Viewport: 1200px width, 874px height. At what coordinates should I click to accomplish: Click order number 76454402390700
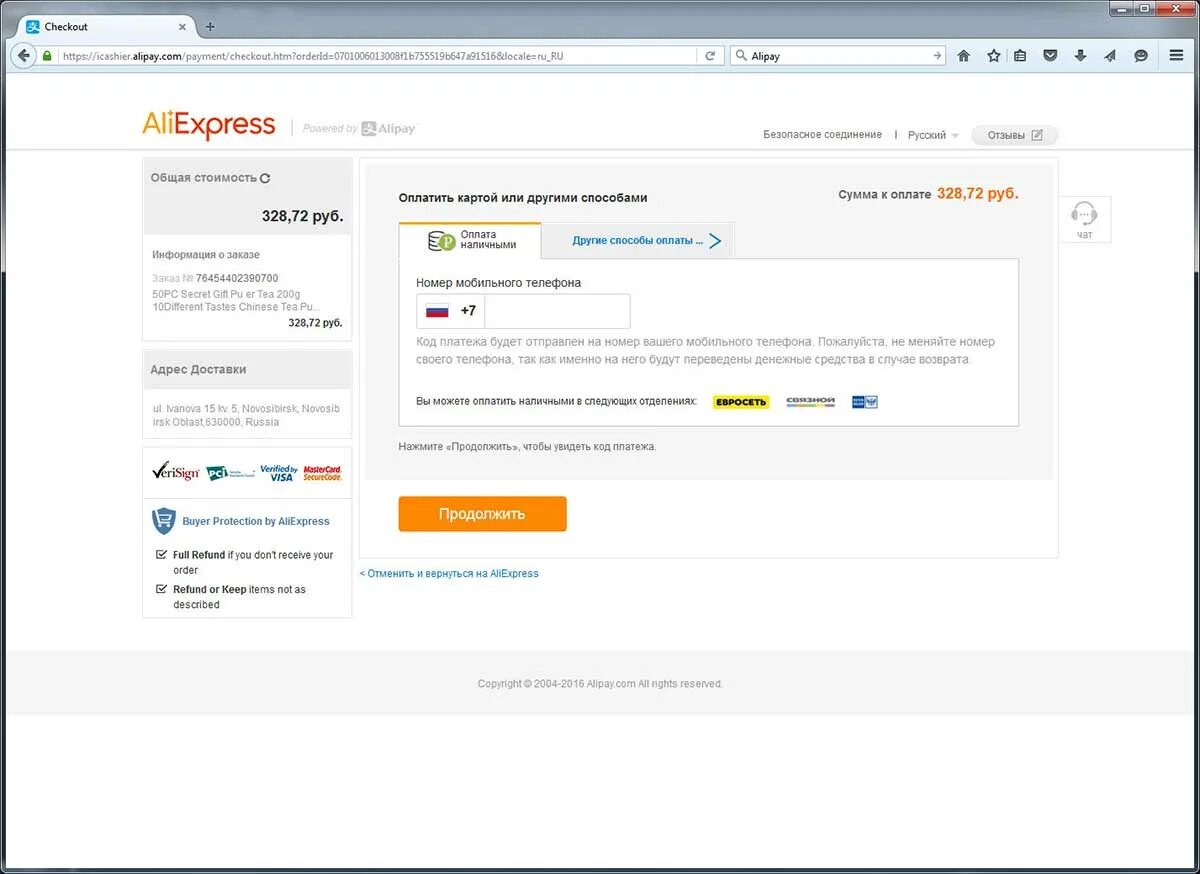(237, 278)
